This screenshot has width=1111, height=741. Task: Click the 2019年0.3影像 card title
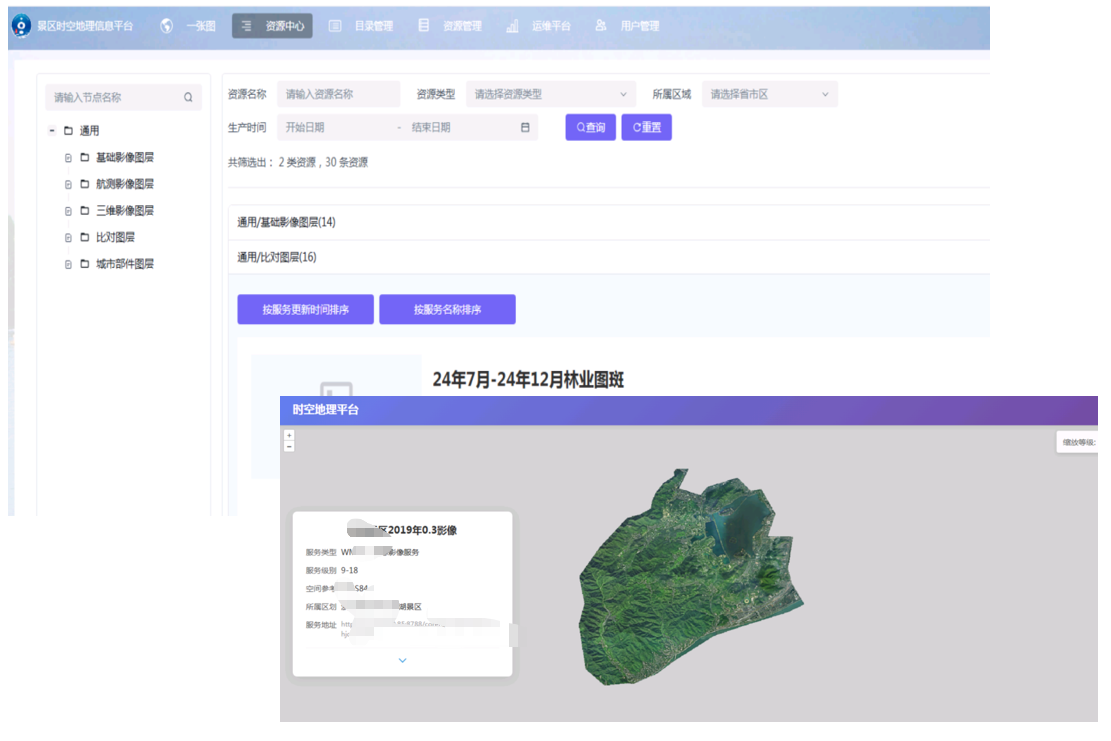(x=402, y=530)
